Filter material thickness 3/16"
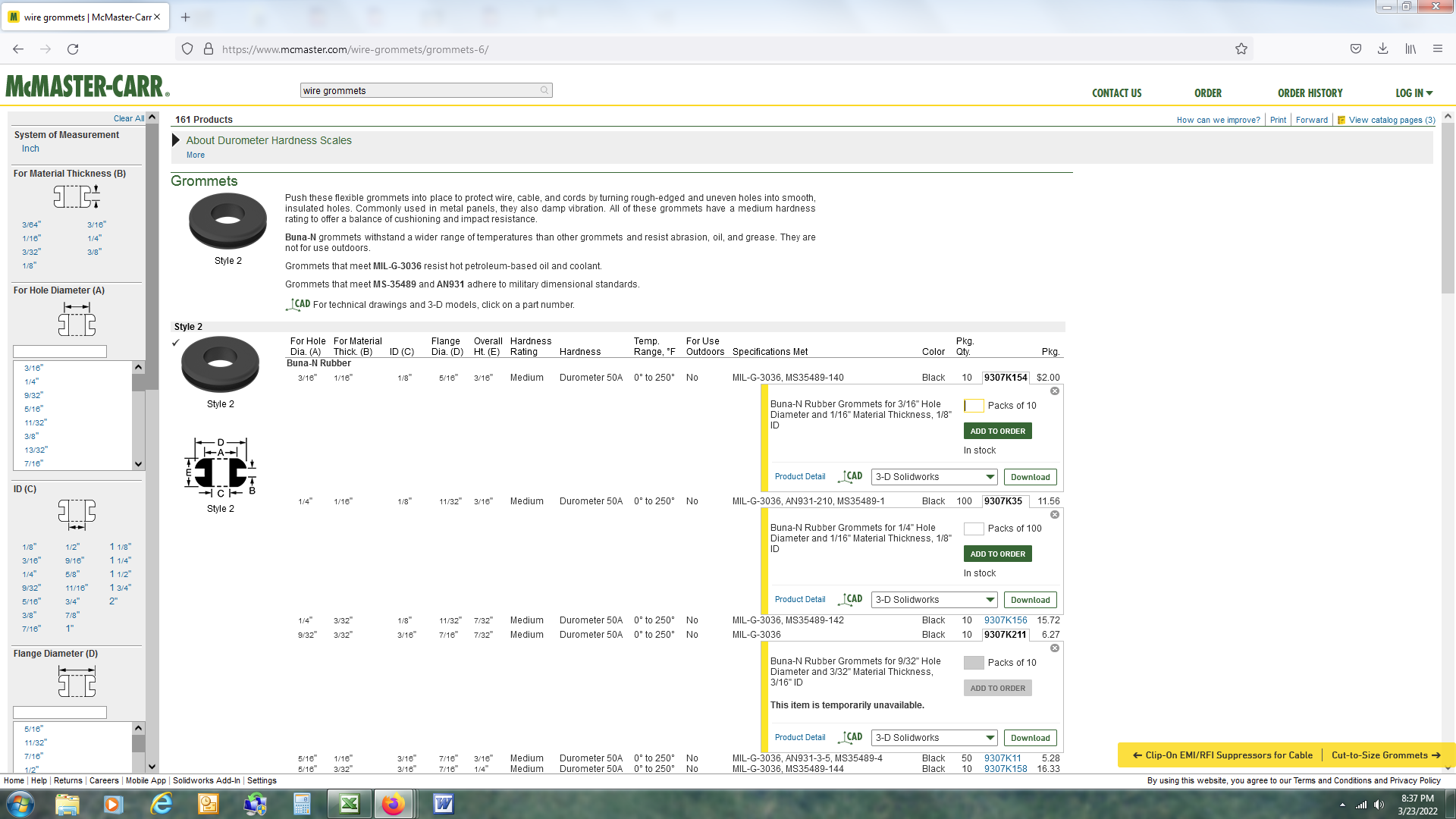The image size is (1456, 819). (x=96, y=224)
